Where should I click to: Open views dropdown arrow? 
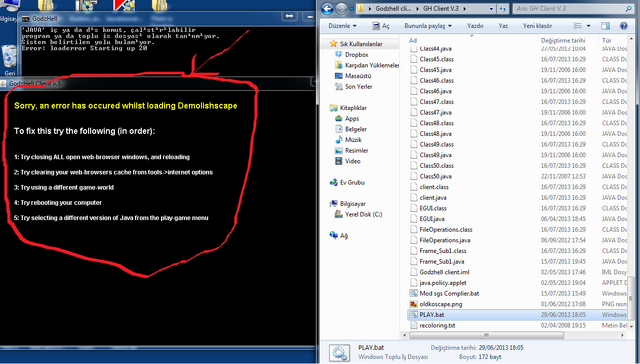coord(588,26)
